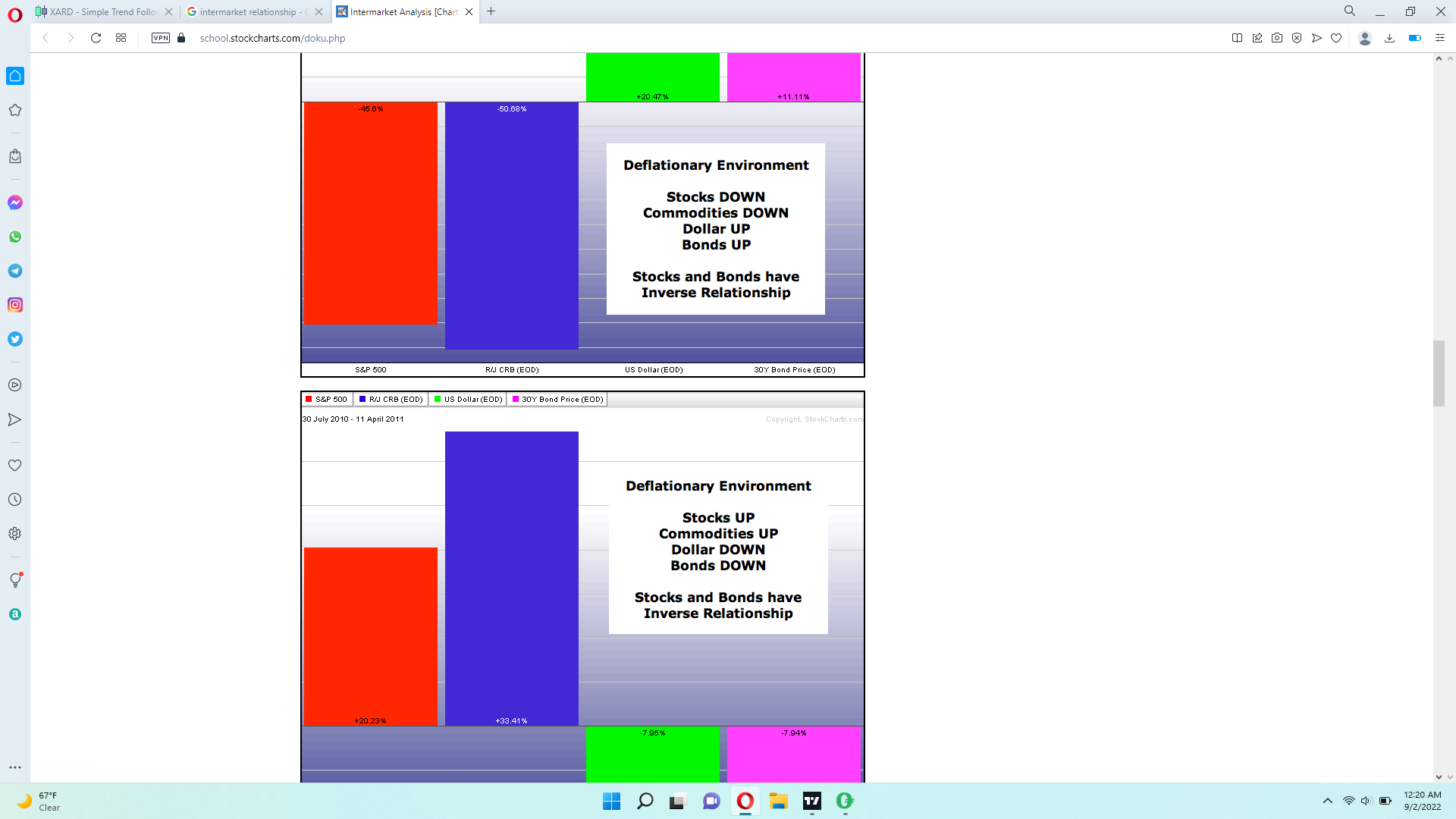Switch to XARD Simple Trend tab
The image size is (1456, 819).
click(x=103, y=11)
